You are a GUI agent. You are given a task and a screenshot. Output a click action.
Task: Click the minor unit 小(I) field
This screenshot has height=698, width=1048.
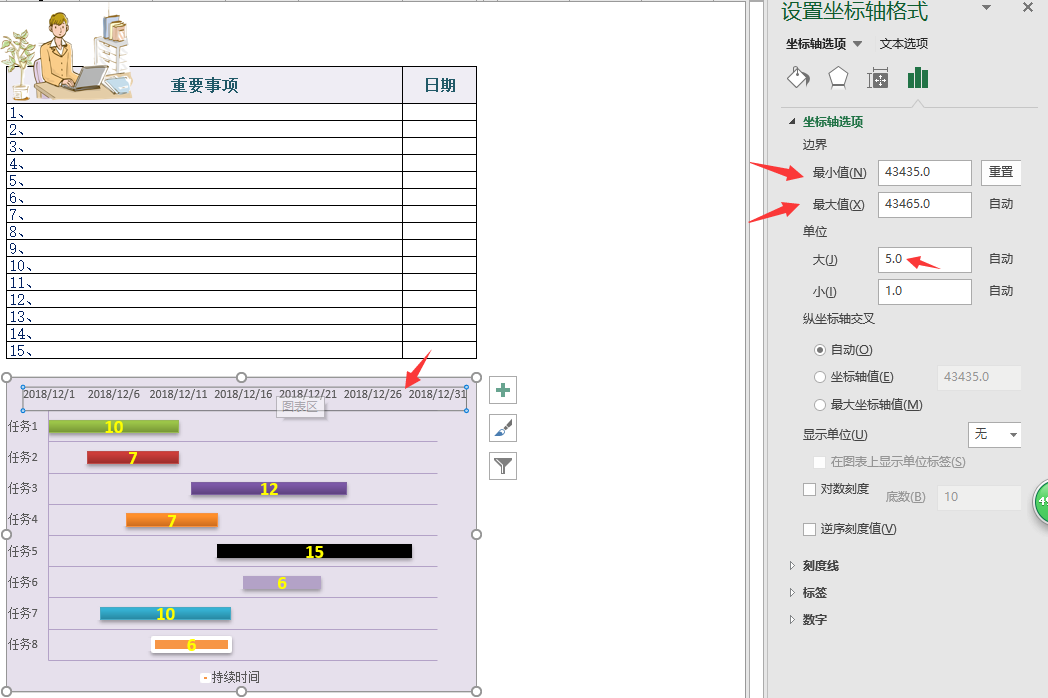point(924,292)
